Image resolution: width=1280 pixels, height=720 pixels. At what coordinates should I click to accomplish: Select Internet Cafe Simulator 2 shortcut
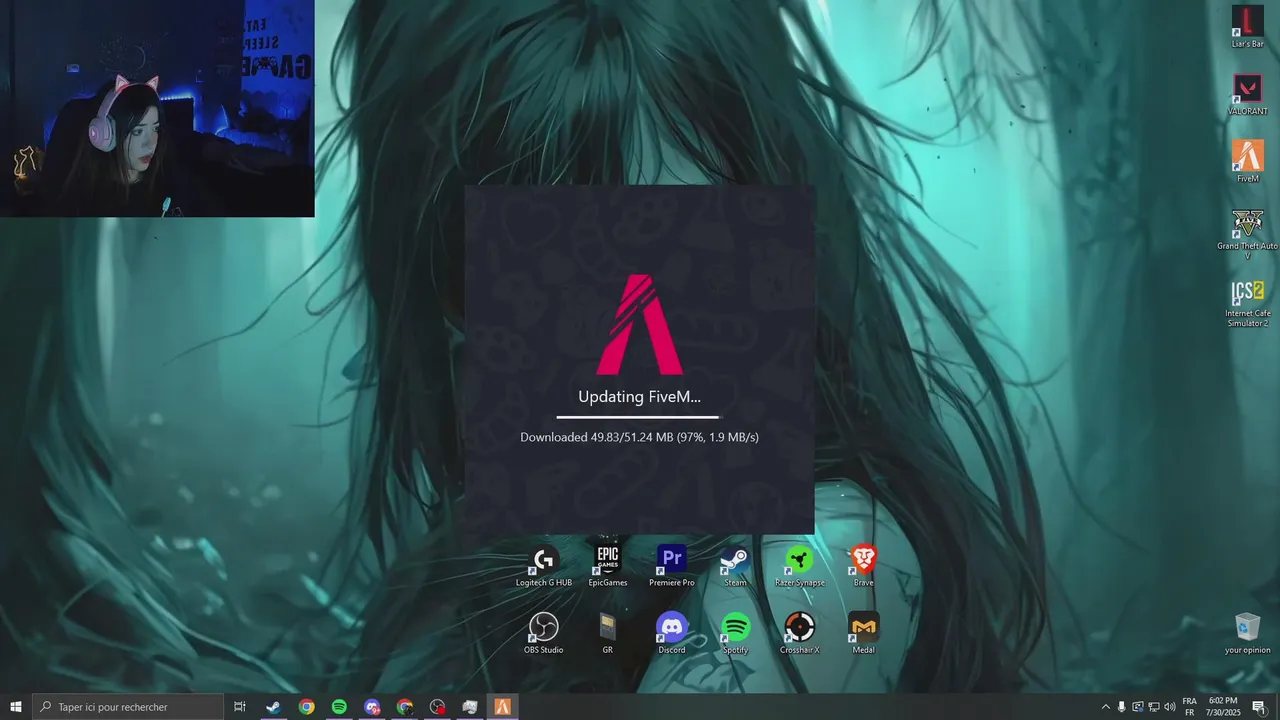tap(1247, 303)
